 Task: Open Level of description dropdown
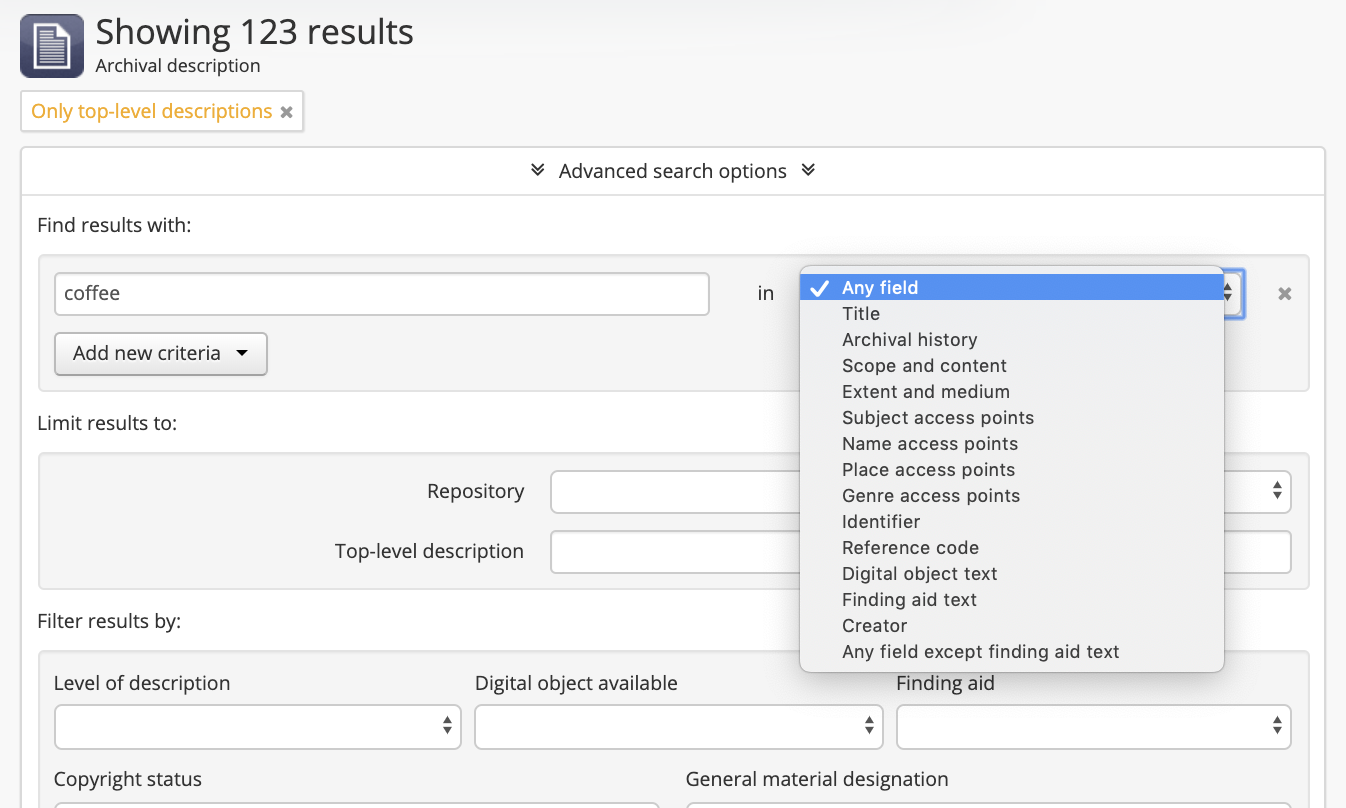point(258,727)
